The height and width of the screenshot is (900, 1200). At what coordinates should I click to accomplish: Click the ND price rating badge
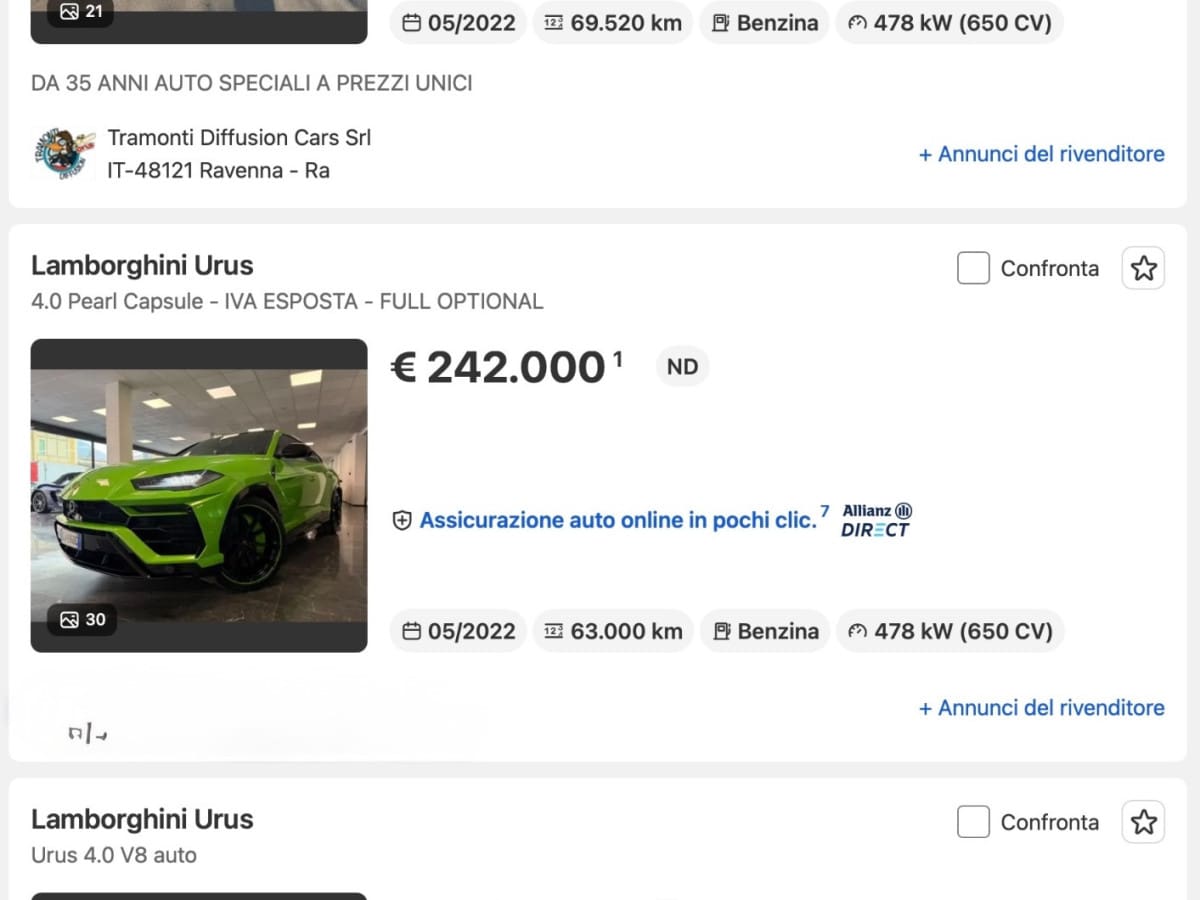[682, 367]
